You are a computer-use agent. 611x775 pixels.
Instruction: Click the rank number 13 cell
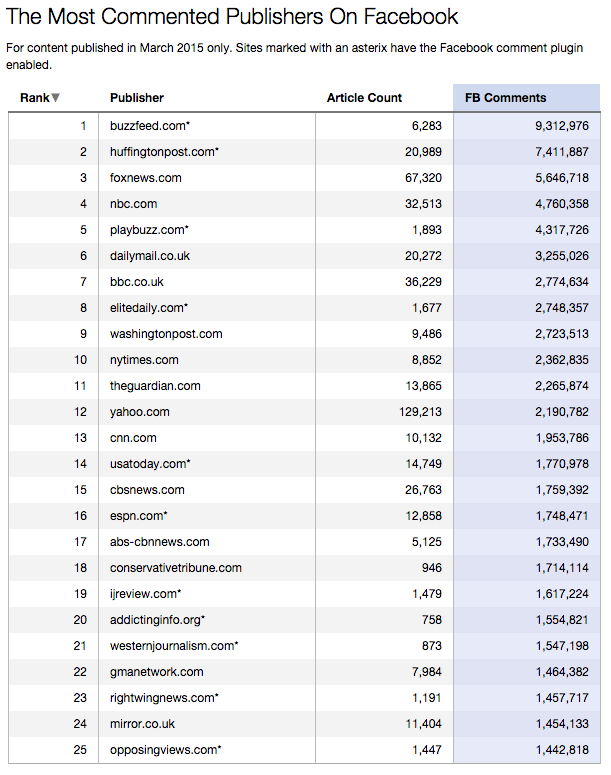(80, 438)
